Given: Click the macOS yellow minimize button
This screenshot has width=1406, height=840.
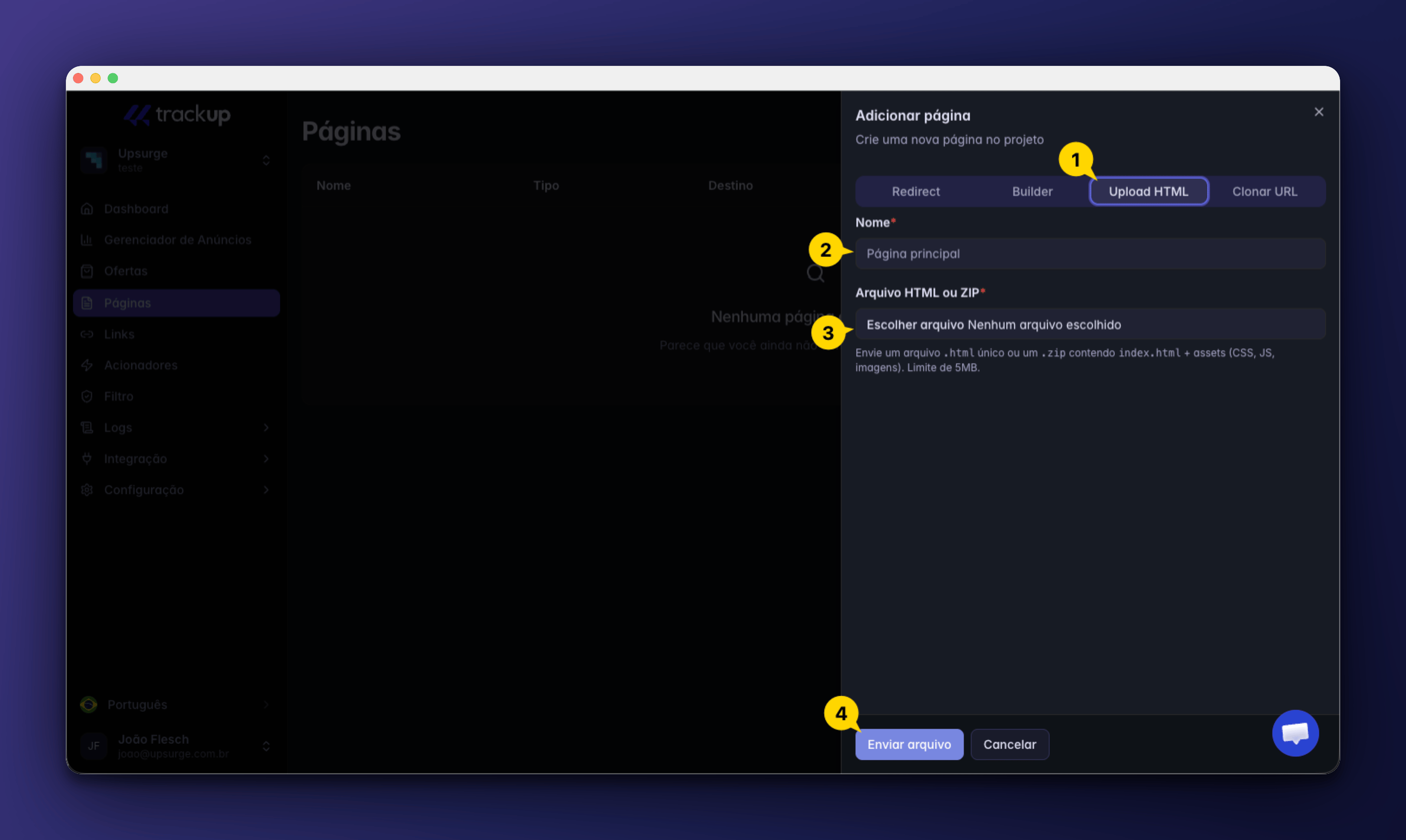Looking at the screenshot, I should coord(96,78).
